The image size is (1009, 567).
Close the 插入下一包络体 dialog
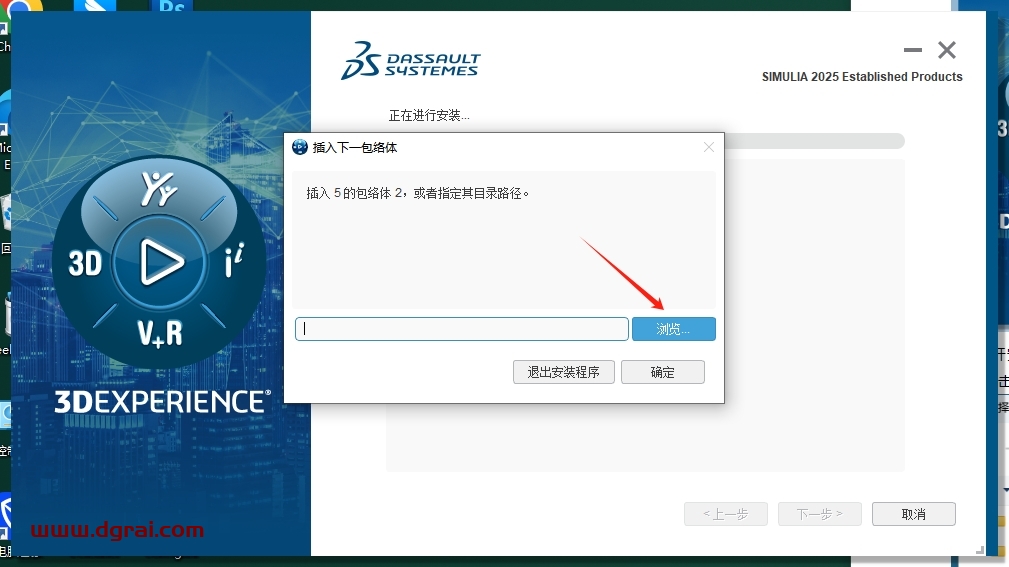coord(708,147)
